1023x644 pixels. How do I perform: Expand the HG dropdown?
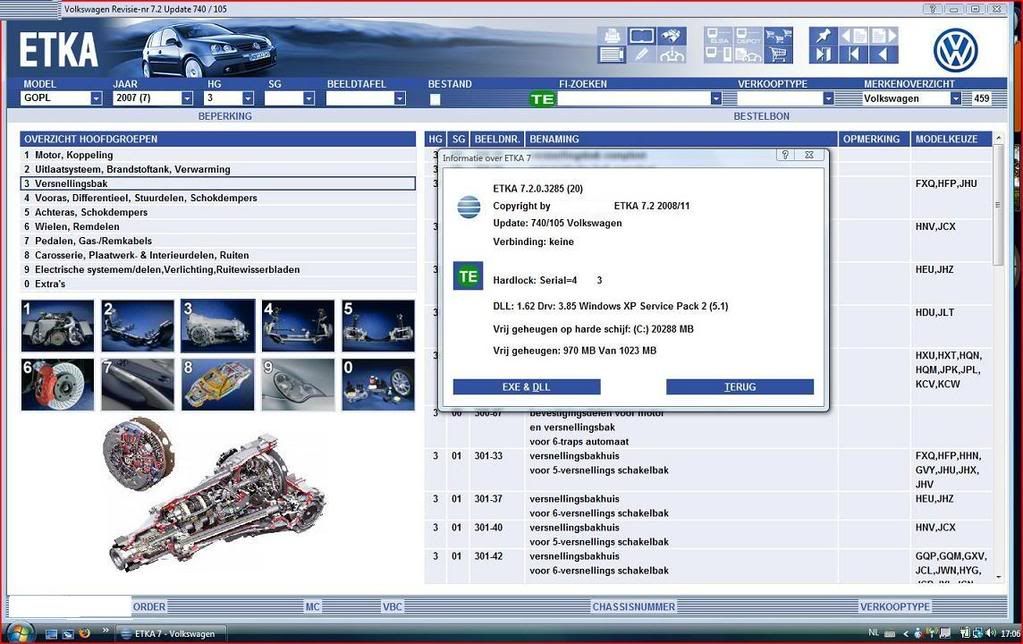click(x=248, y=99)
